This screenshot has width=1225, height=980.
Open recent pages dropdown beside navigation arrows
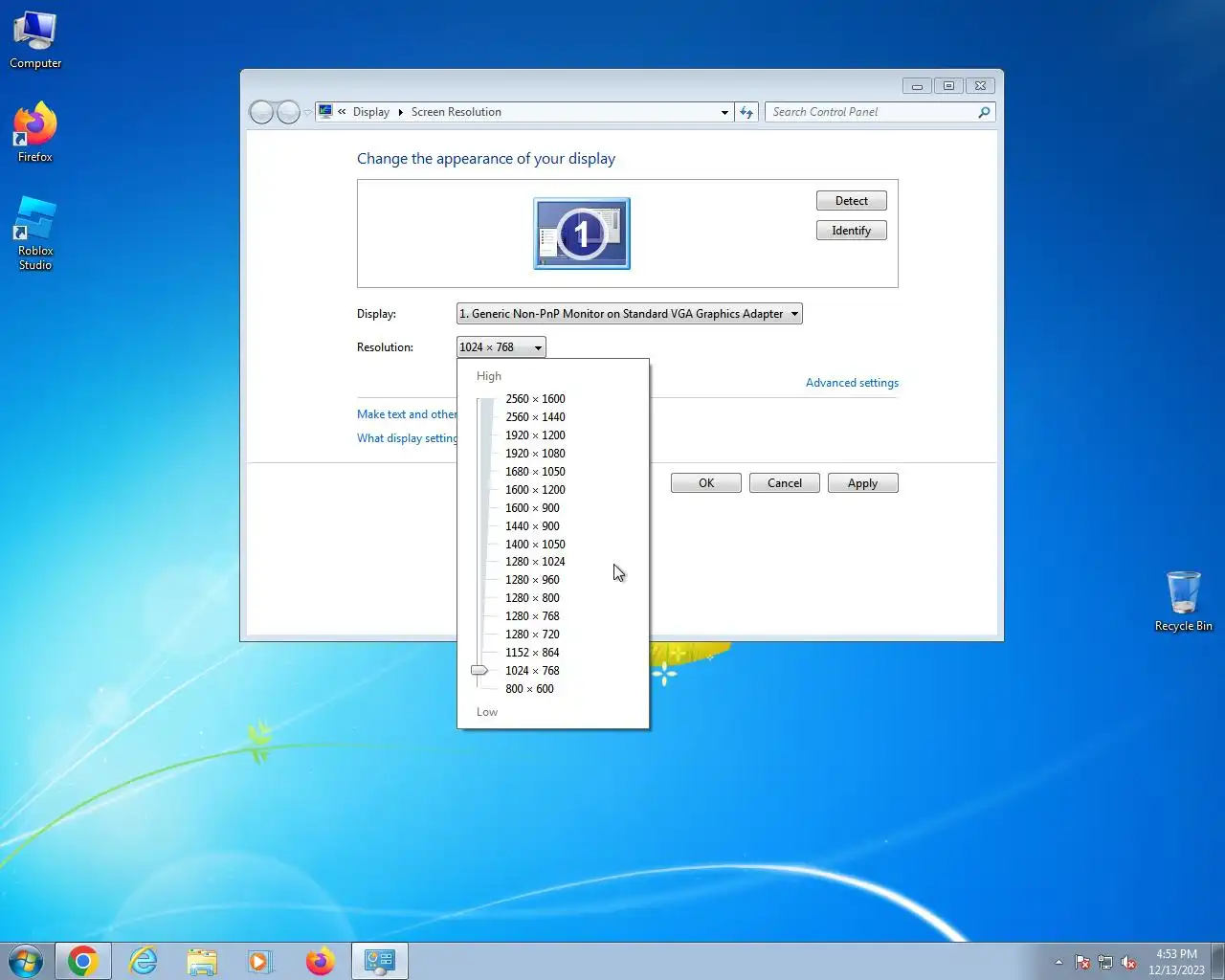(x=308, y=112)
